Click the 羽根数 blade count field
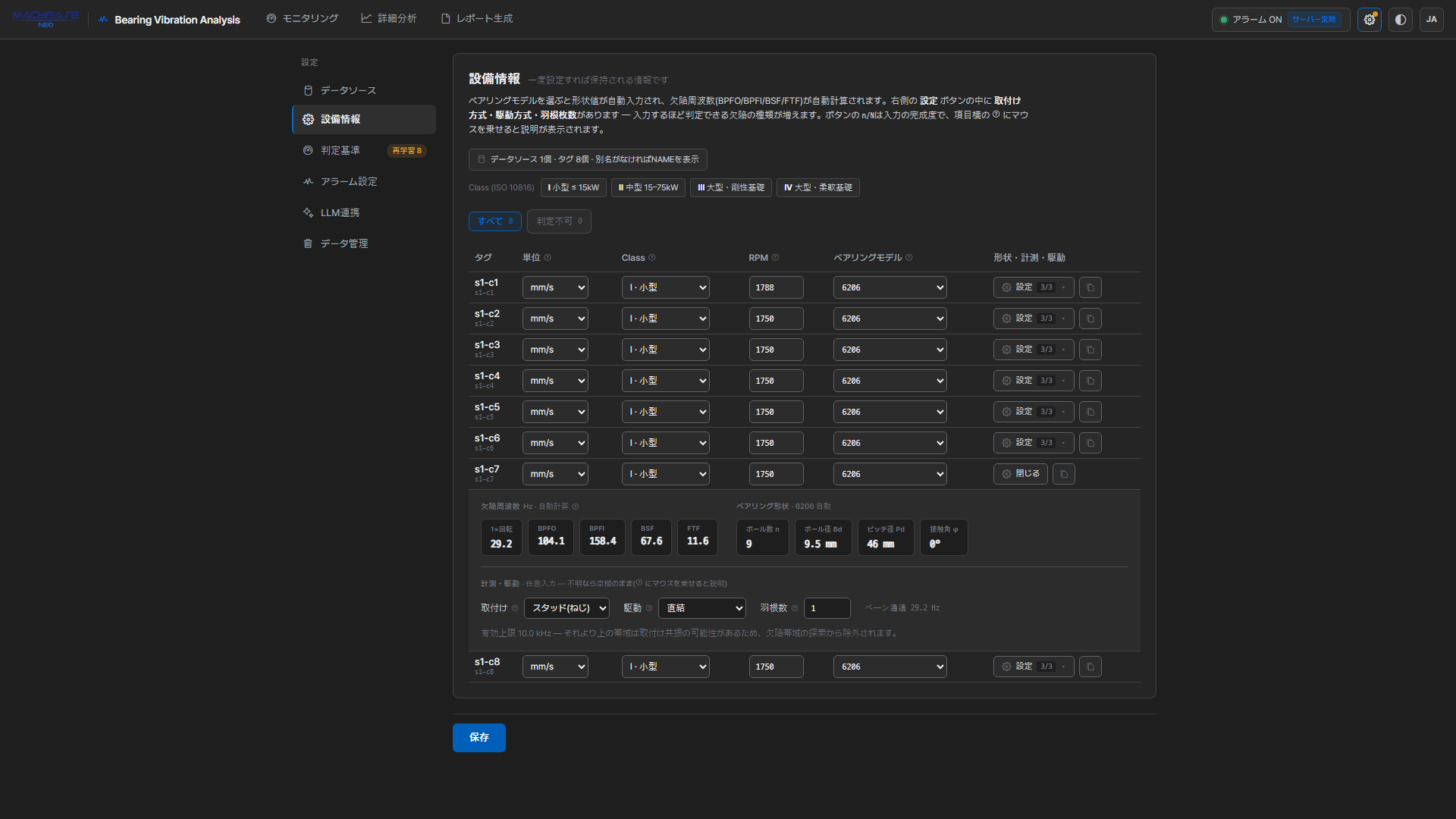 [x=827, y=608]
